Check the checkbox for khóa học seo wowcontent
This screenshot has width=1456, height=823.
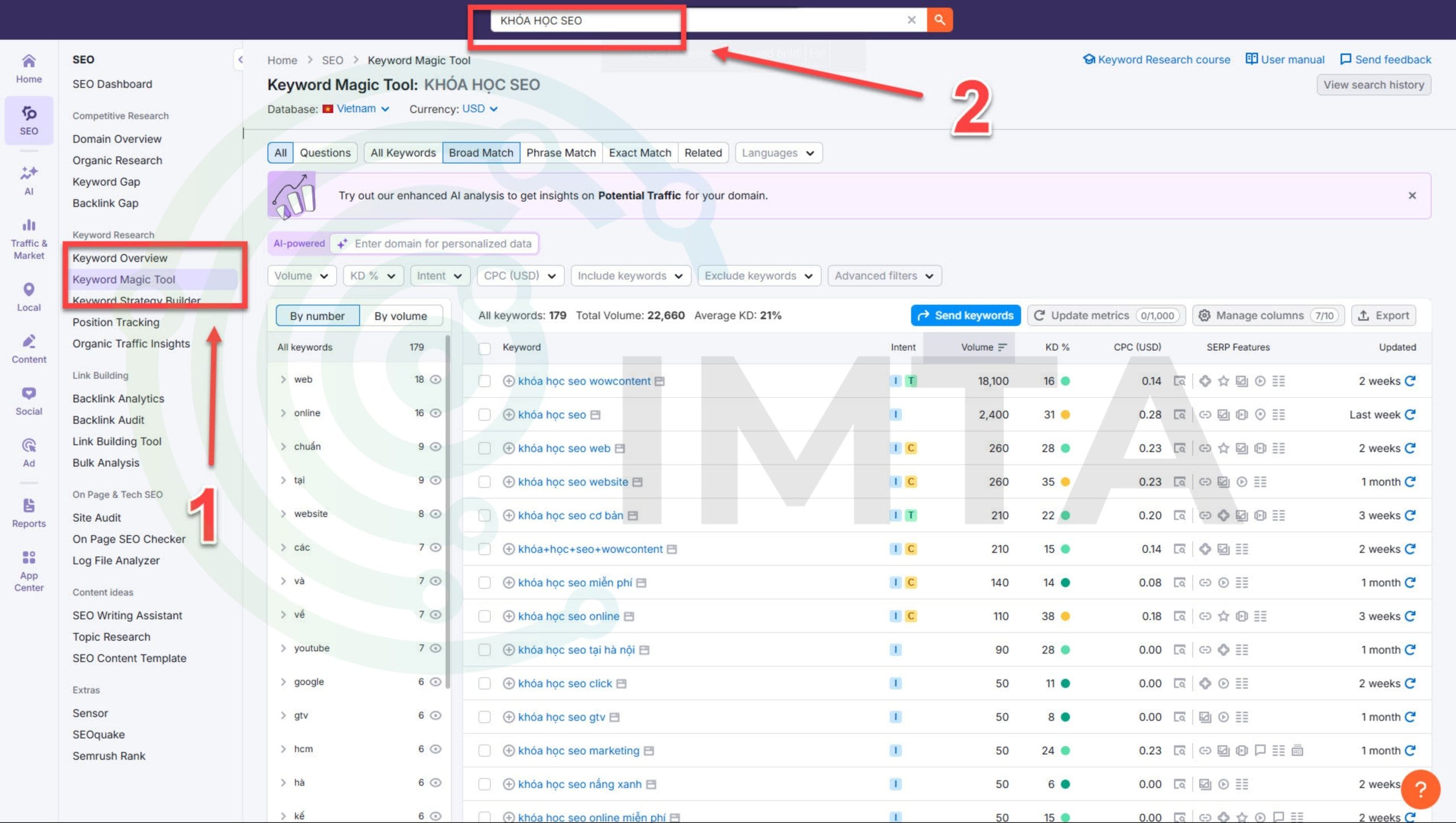(485, 381)
